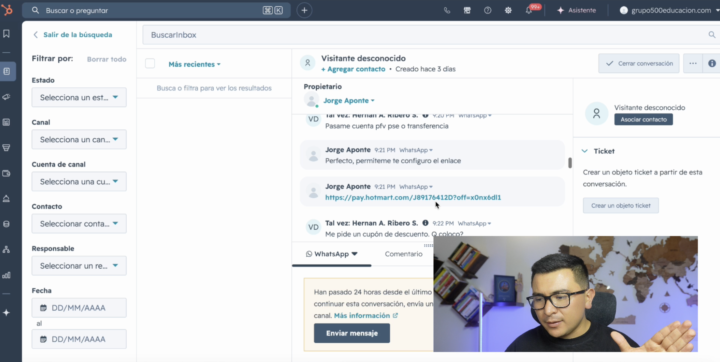720x362 pixels.
Task: Open the Asistente panel in top bar
Action: point(576,11)
